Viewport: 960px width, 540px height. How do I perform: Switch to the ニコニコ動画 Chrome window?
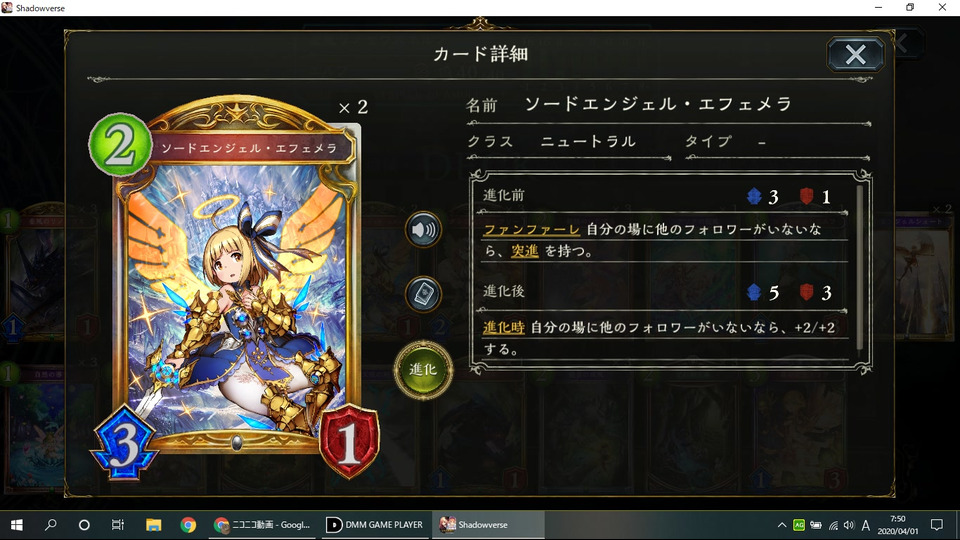click(263, 525)
